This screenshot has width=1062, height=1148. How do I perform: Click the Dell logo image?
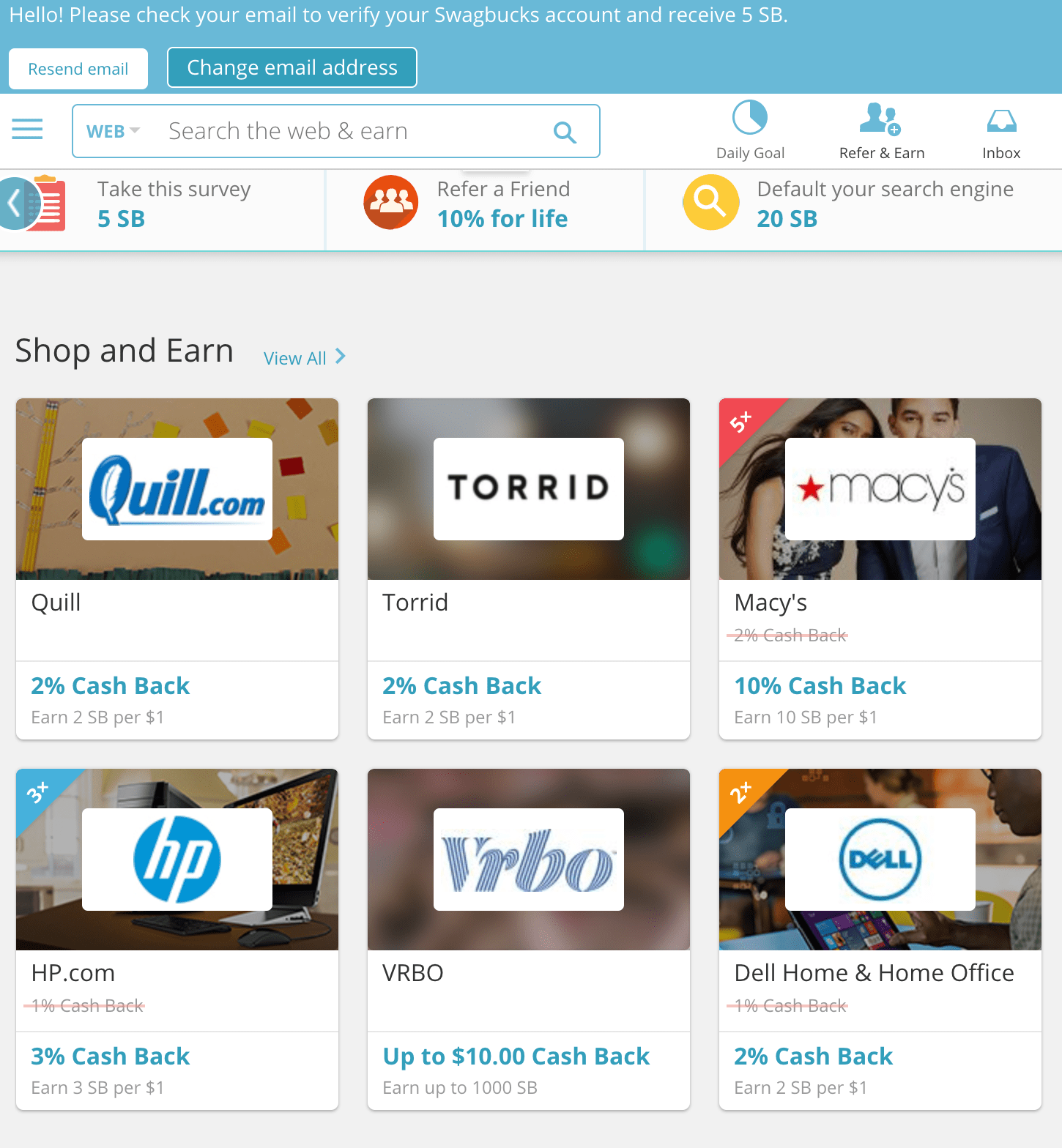click(x=880, y=860)
